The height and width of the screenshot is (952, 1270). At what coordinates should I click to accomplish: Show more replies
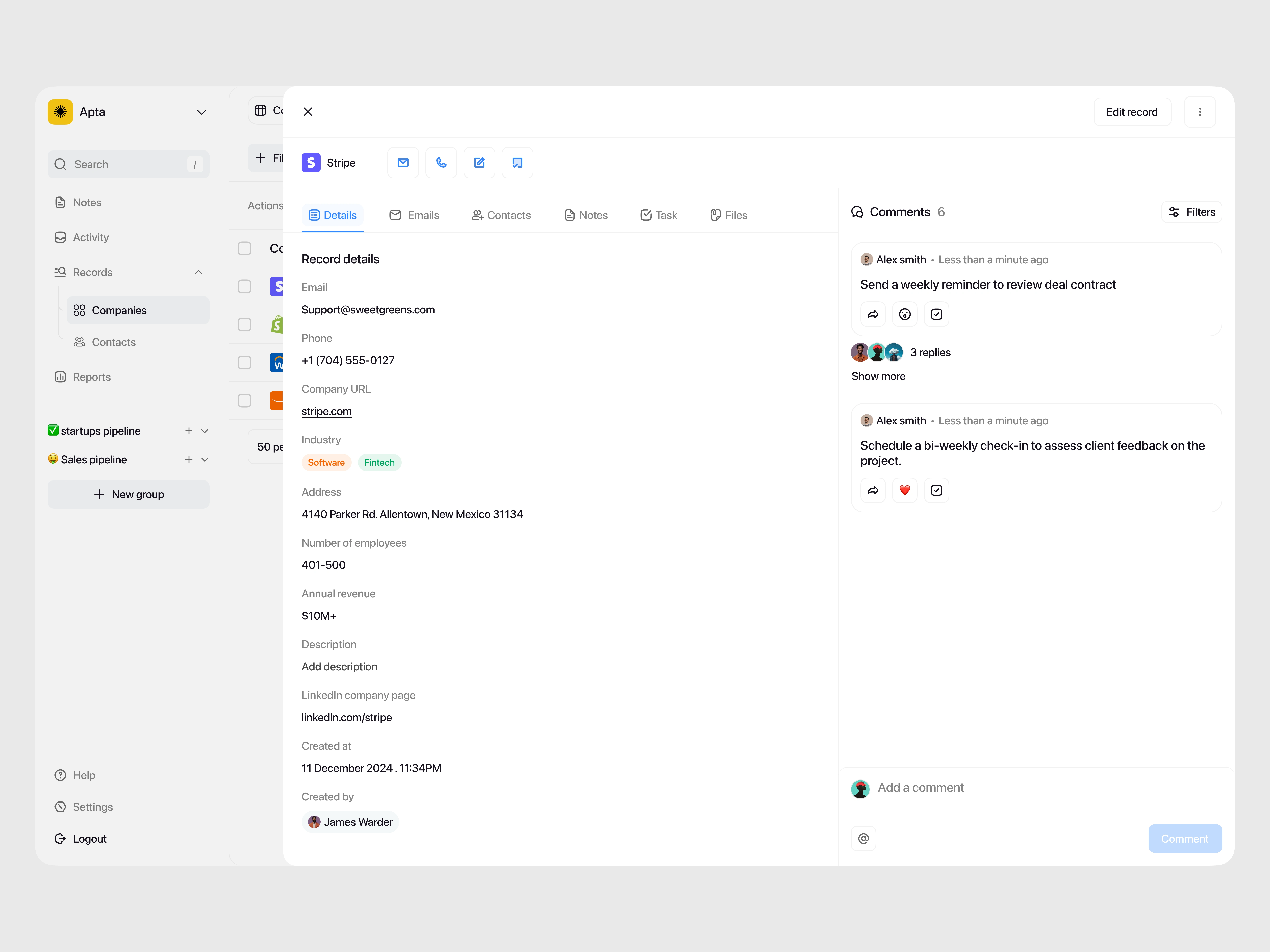coord(878,376)
